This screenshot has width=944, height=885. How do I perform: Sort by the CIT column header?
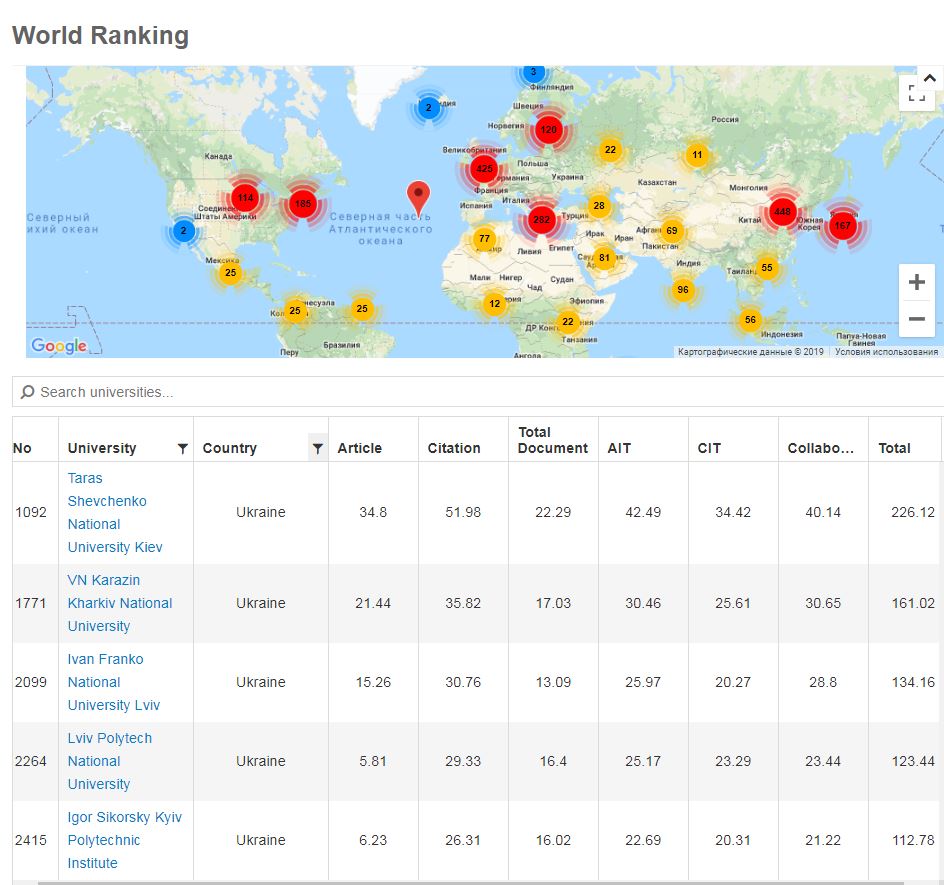709,448
